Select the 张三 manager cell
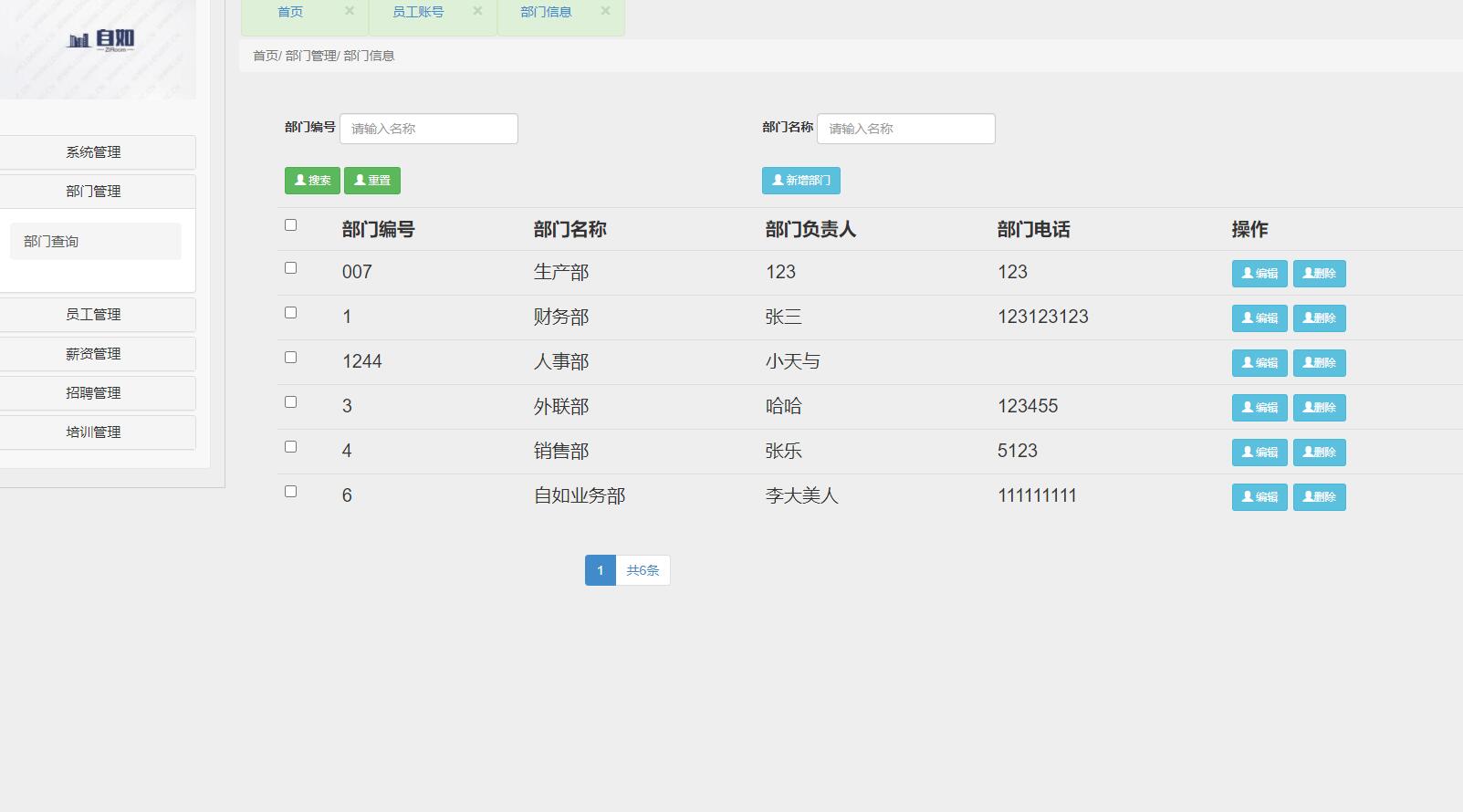This screenshot has height=812, width=1463. pyautogui.click(x=784, y=318)
